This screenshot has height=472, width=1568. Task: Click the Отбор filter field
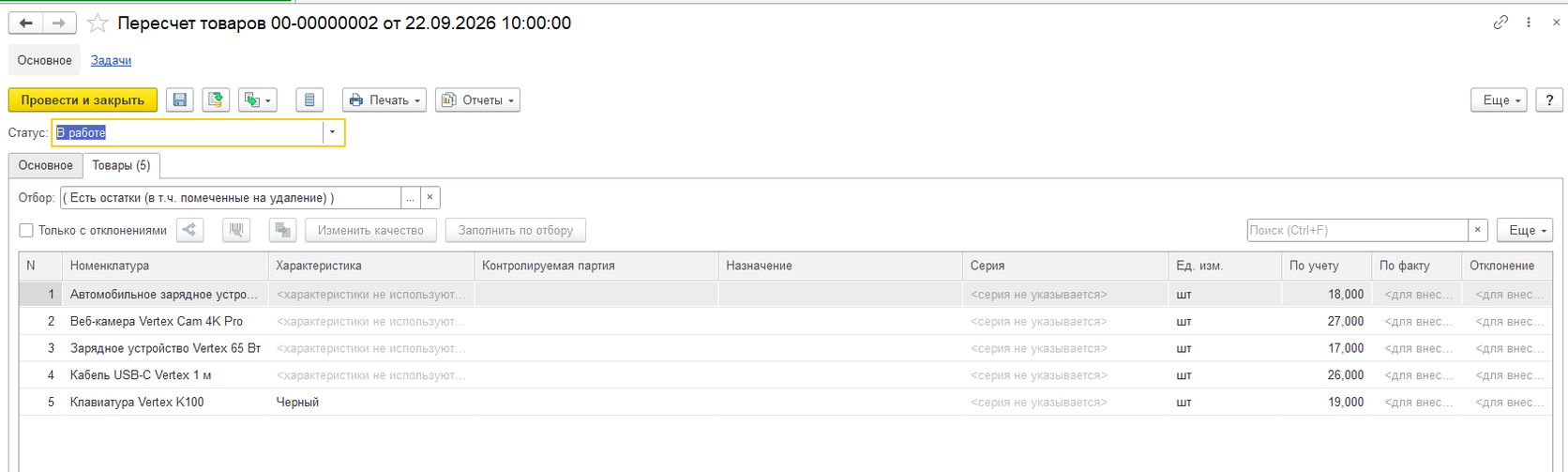[231, 198]
